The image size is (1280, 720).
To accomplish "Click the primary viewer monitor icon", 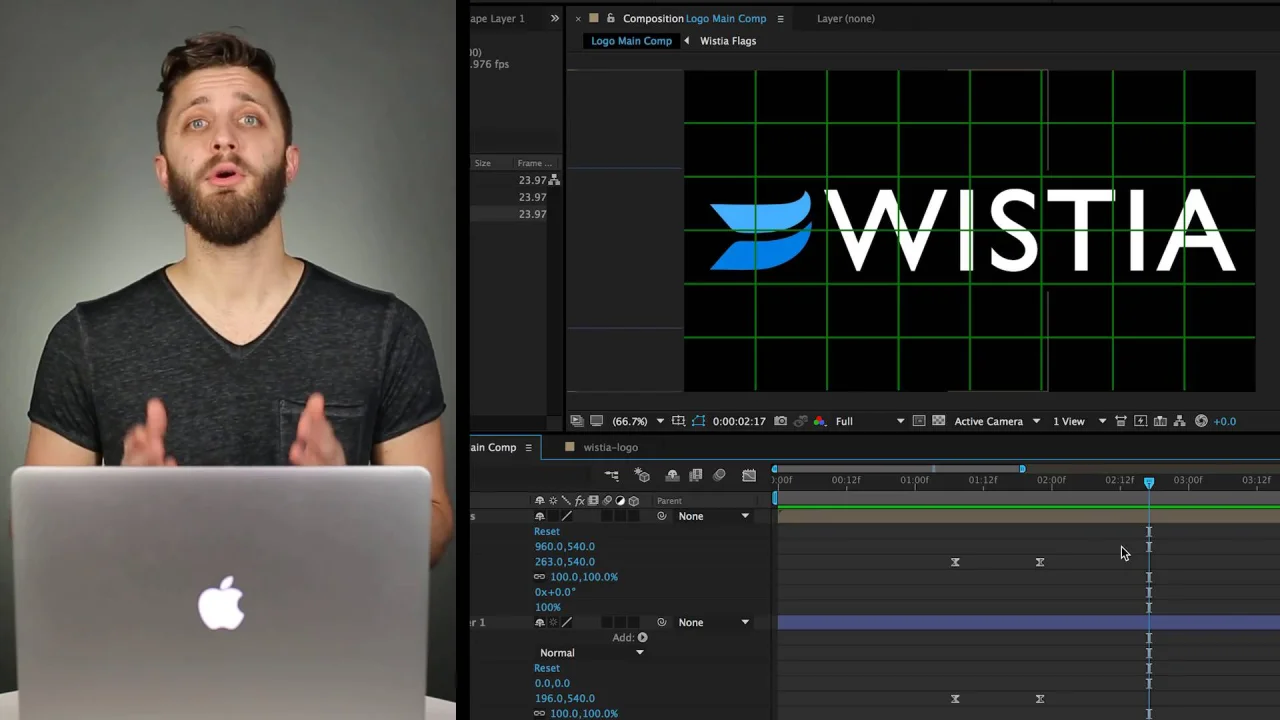I will (596, 421).
